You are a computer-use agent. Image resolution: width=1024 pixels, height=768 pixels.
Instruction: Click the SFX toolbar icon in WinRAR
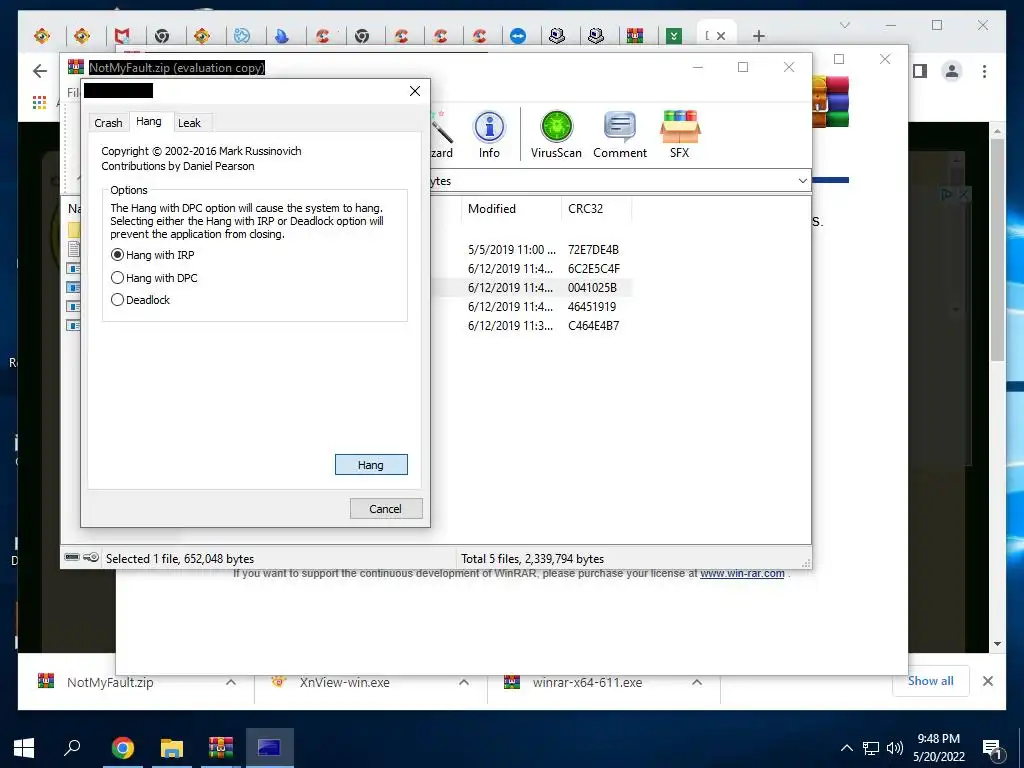[x=679, y=135]
